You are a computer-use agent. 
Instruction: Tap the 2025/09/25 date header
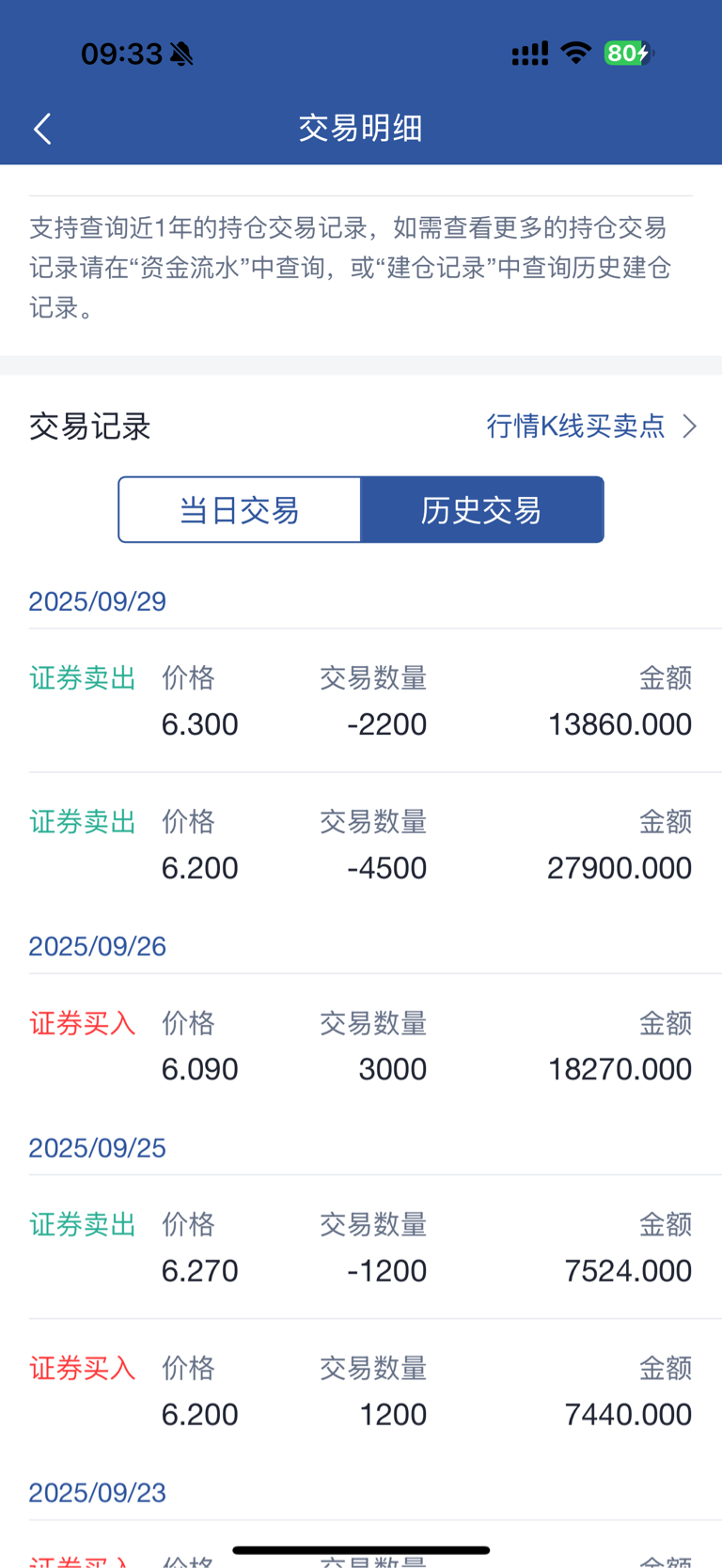coord(98,1148)
